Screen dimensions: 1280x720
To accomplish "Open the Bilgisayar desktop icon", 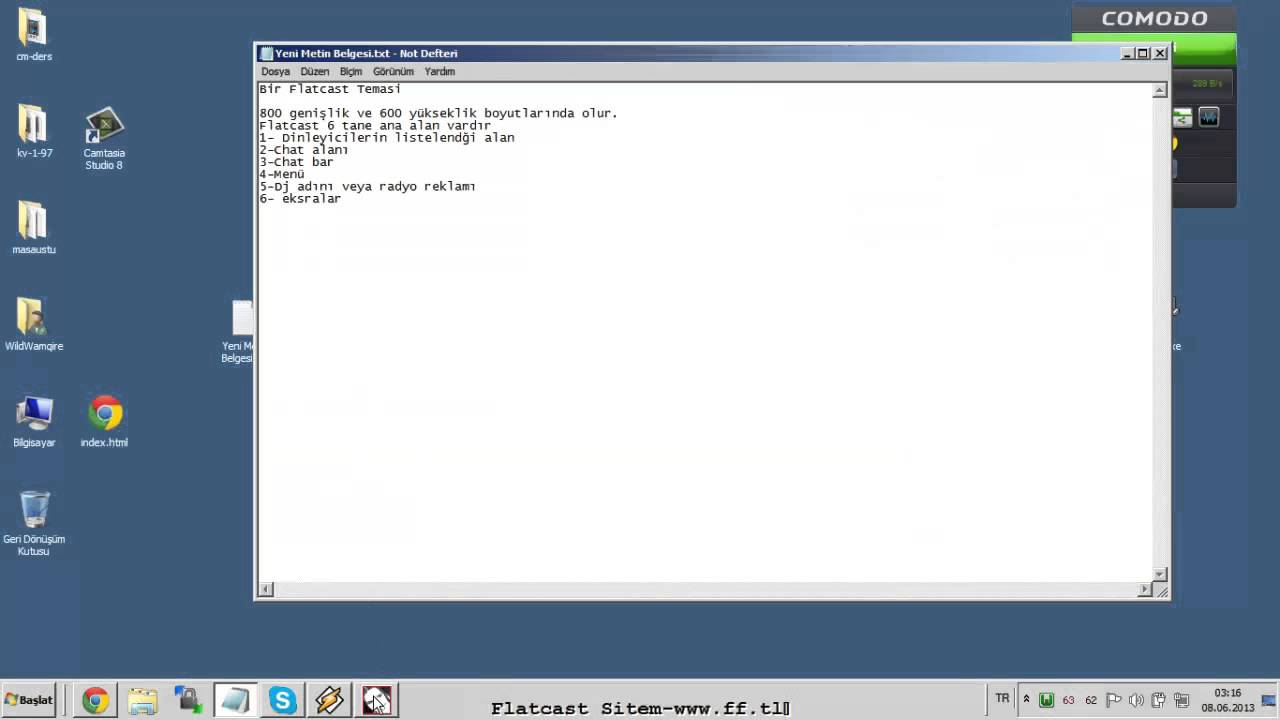I will click(x=33, y=421).
